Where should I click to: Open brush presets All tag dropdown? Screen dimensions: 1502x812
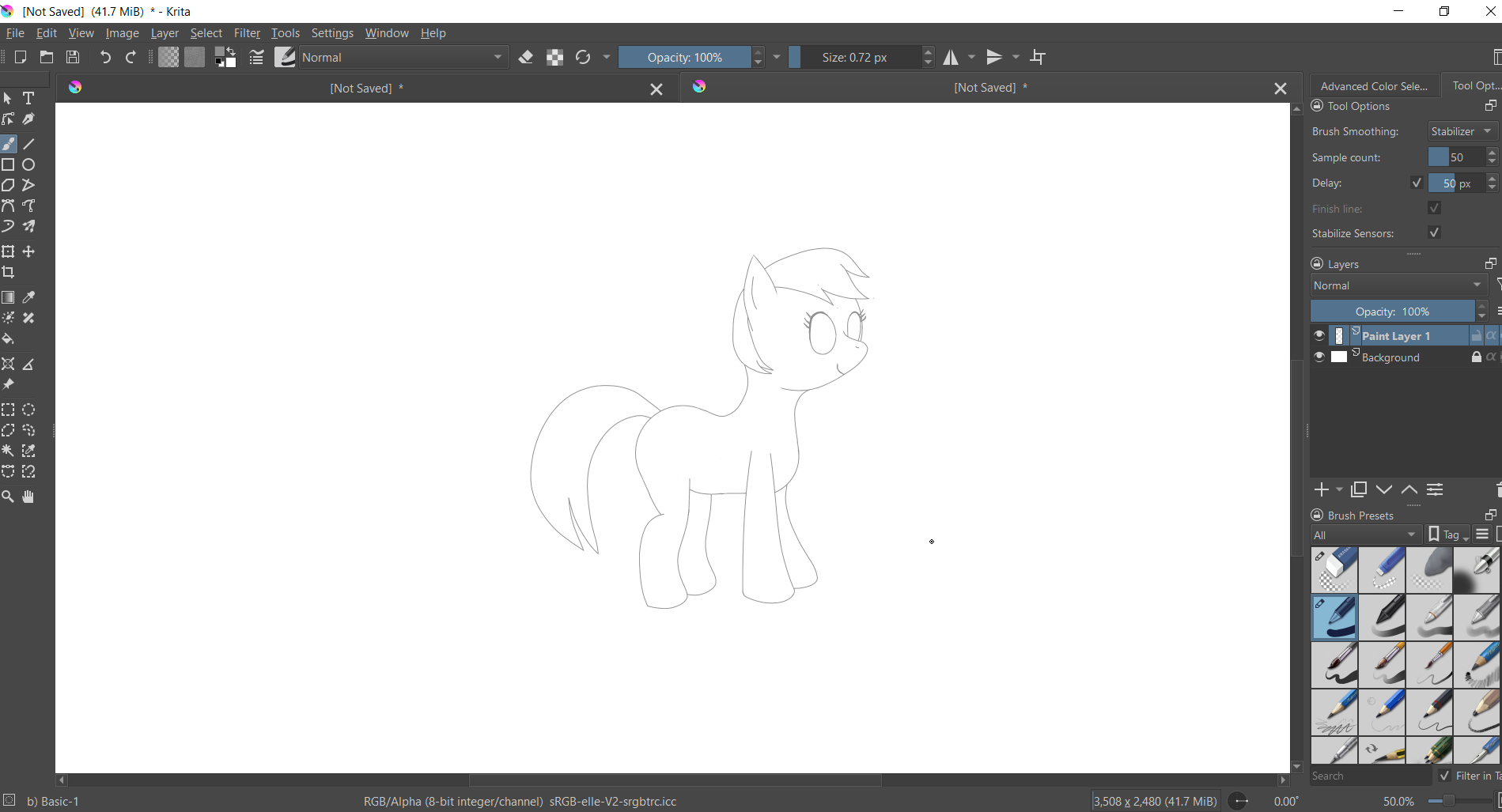pos(1366,535)
